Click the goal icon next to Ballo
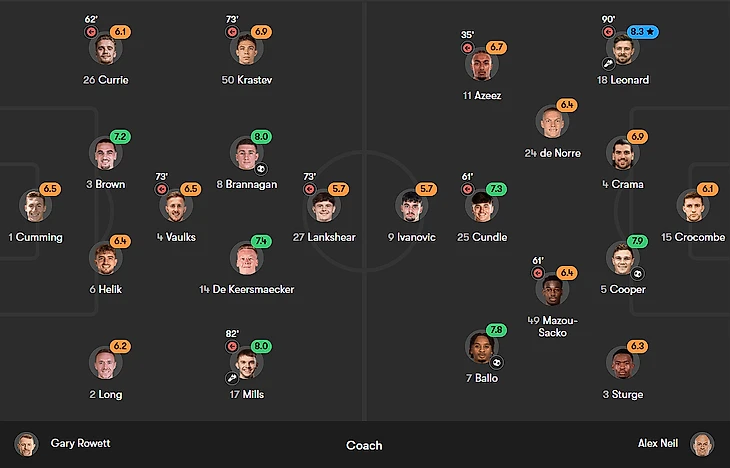730x468 pixels. (x=497, y=362)
